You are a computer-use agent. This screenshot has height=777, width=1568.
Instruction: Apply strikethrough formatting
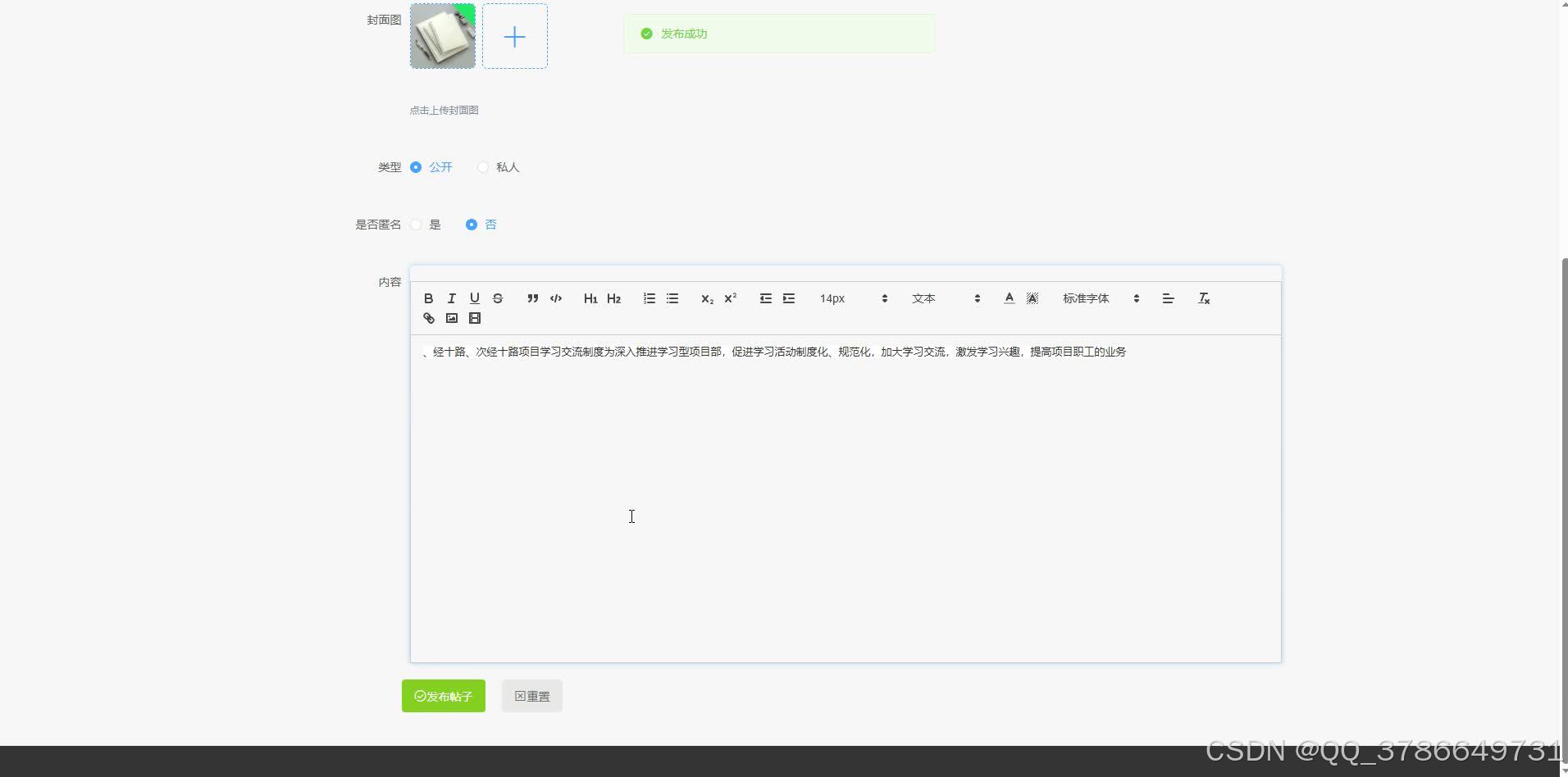(497, 298)
